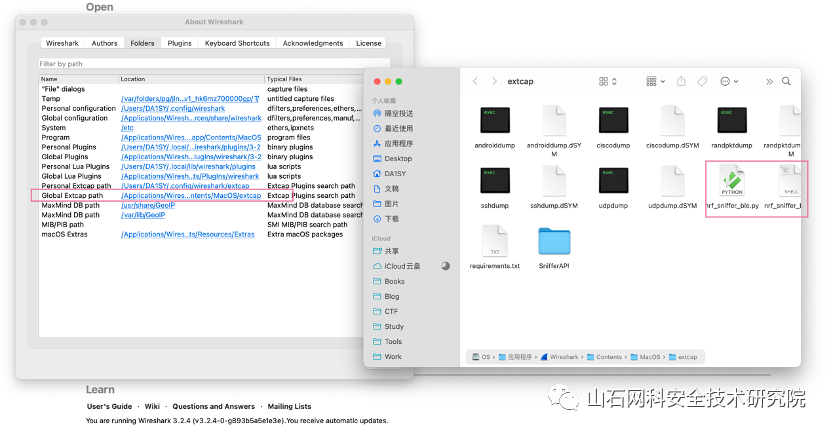Open the androiddump executable in Finder
Viewport: 832px width, 434px height.
point(495,120)
